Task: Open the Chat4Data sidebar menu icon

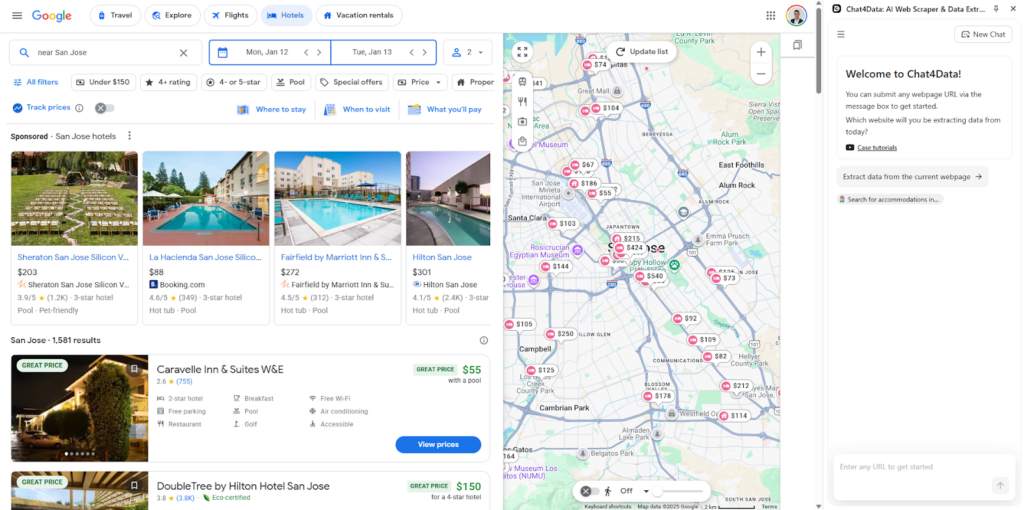Action: tap(841, 35)
